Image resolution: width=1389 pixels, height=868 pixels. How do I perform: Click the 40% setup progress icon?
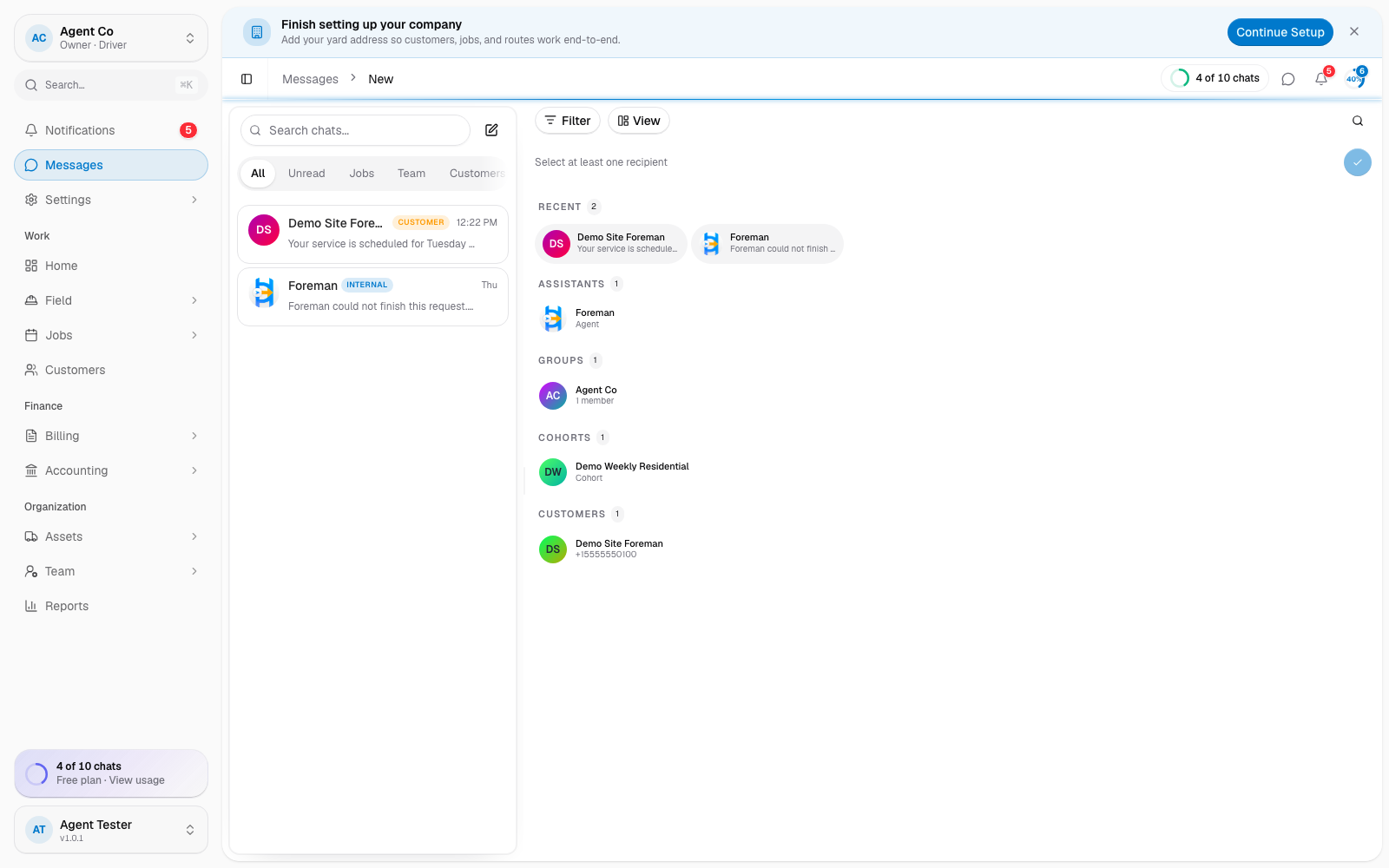[1354, 79]
